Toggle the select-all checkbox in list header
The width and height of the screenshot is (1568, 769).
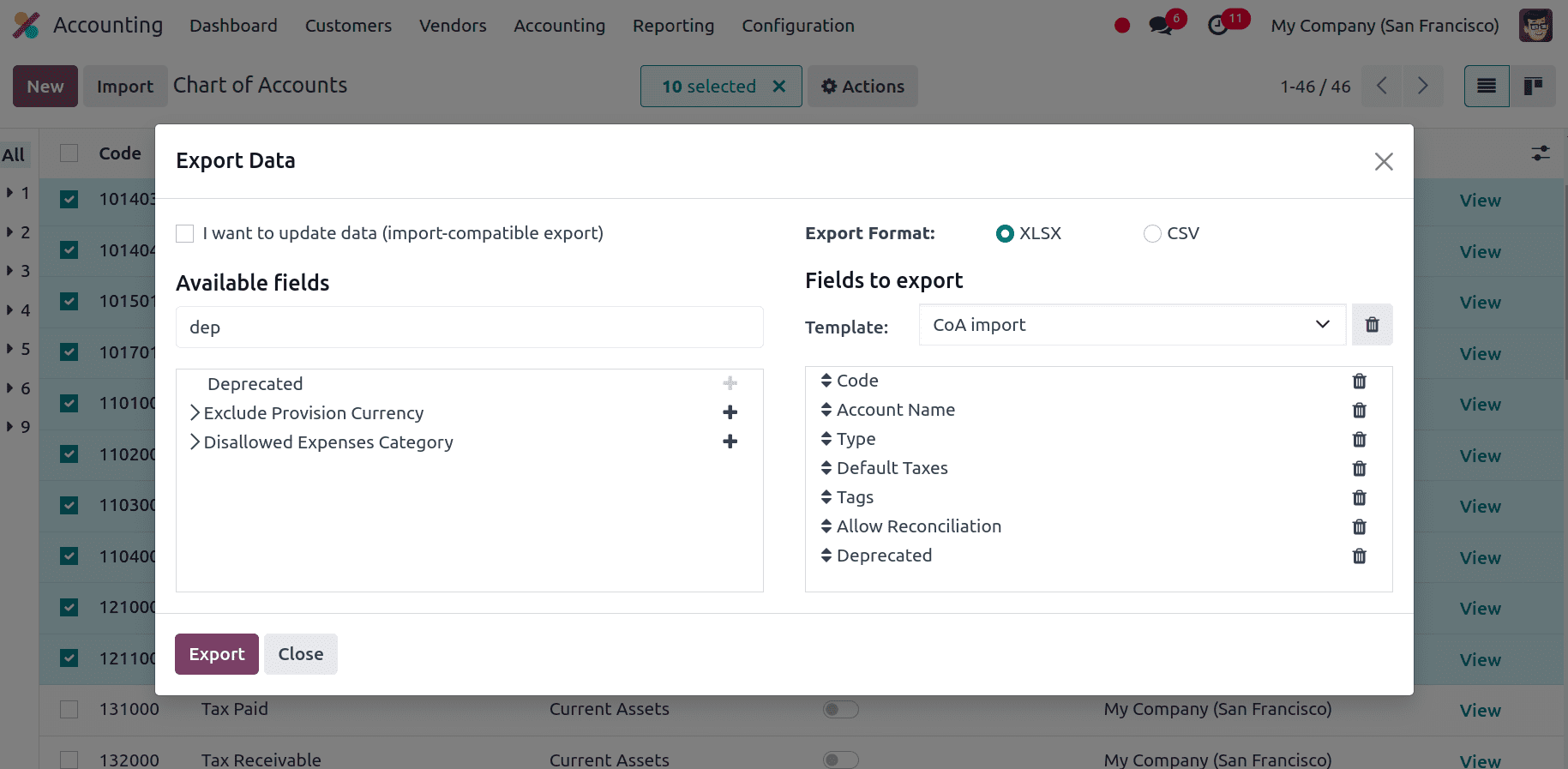click(69, 153)
